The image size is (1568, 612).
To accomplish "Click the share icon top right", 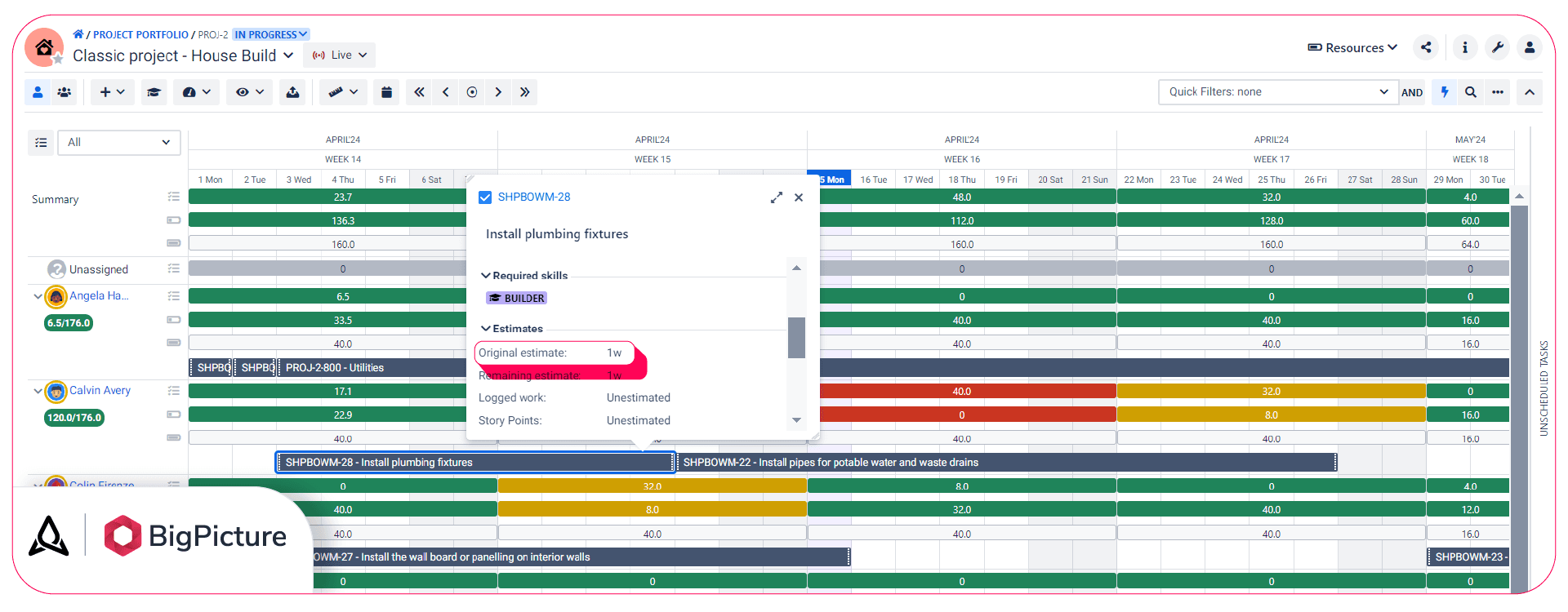I will tap(1426, 47).
